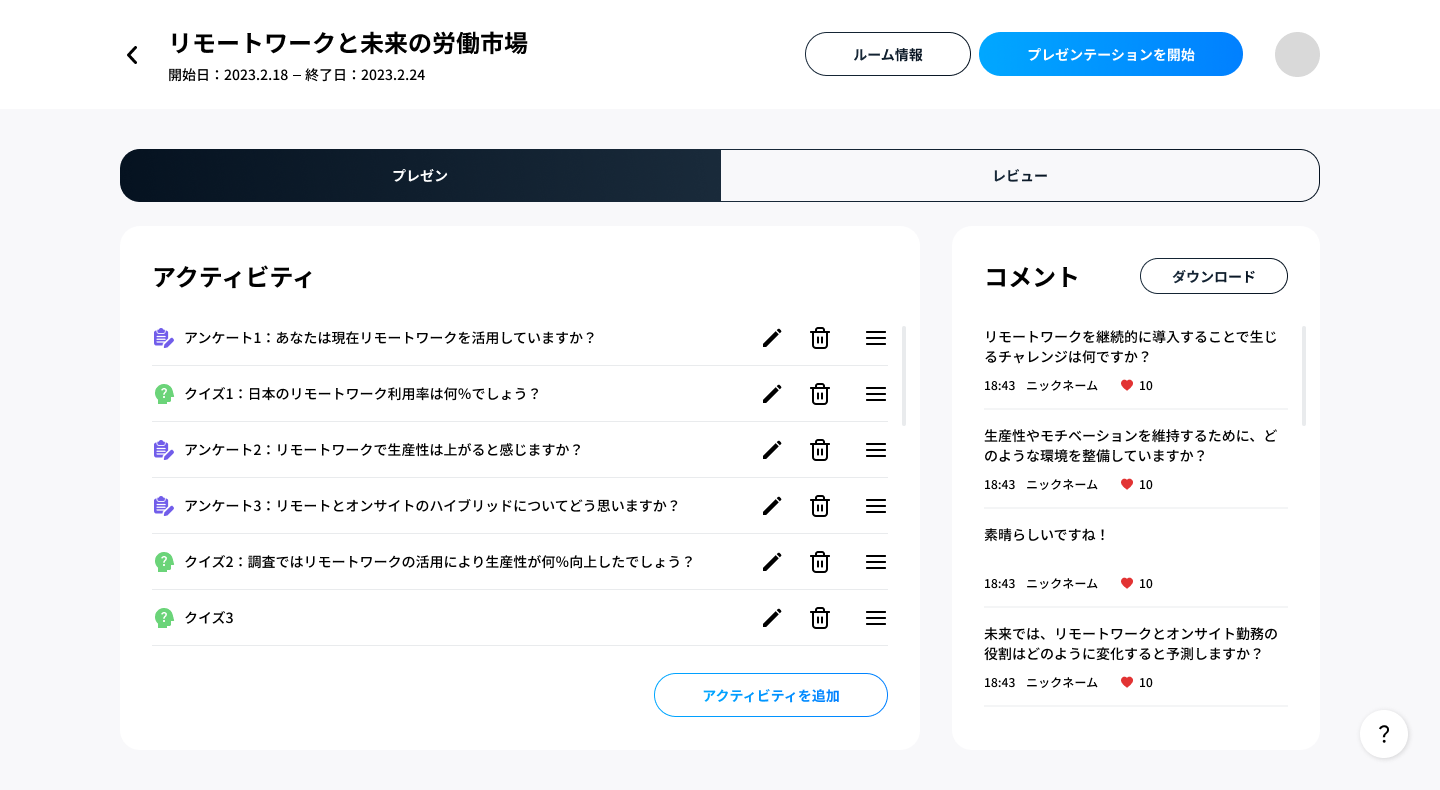This screenshot has height=790, width=1440.
Task: Edit アンケート1 using its pencil icon
Action: pos(772,338)
